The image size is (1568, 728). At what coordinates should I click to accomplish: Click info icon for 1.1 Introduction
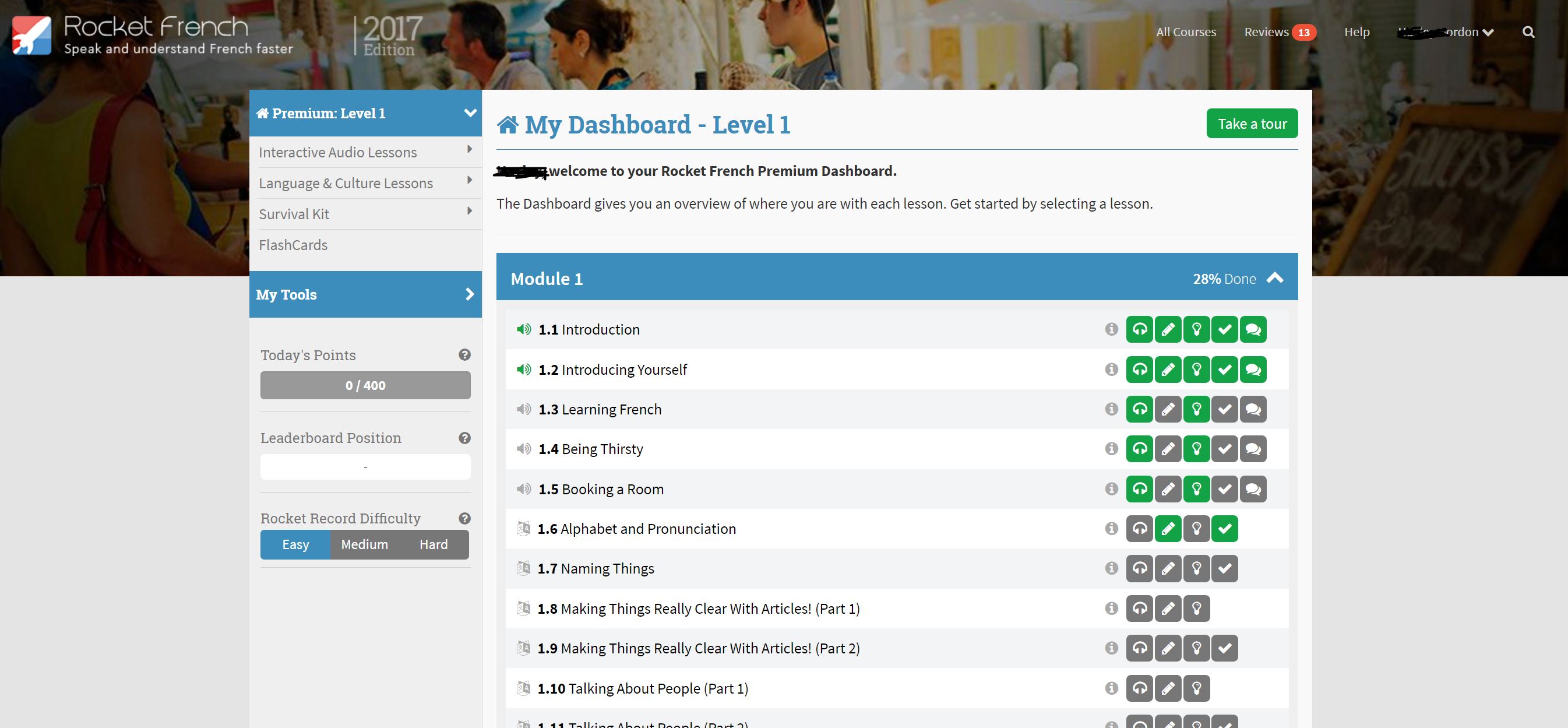[x=1112, y=329]
